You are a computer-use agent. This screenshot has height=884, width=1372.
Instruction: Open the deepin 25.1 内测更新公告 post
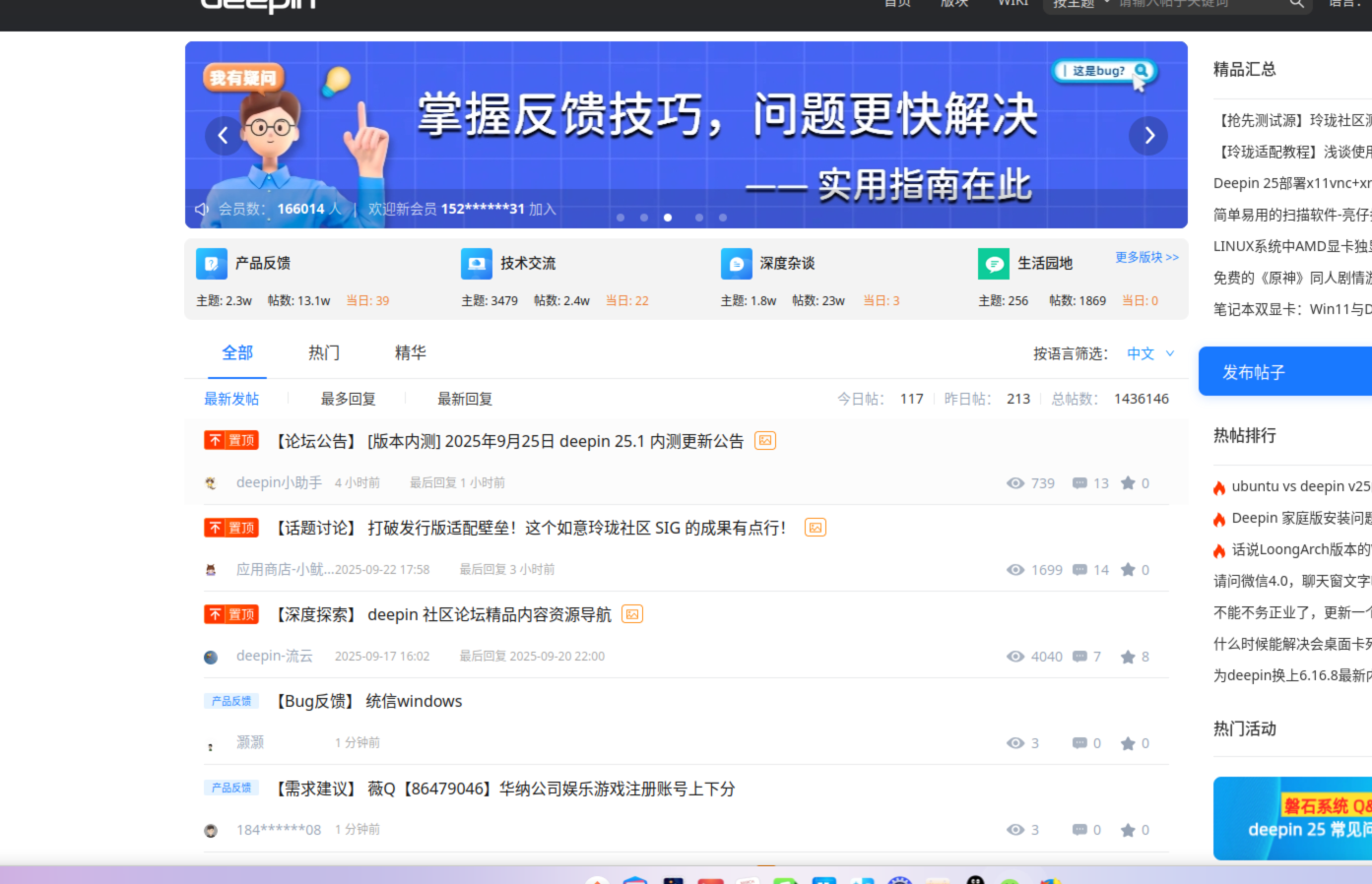coord(508,441)
